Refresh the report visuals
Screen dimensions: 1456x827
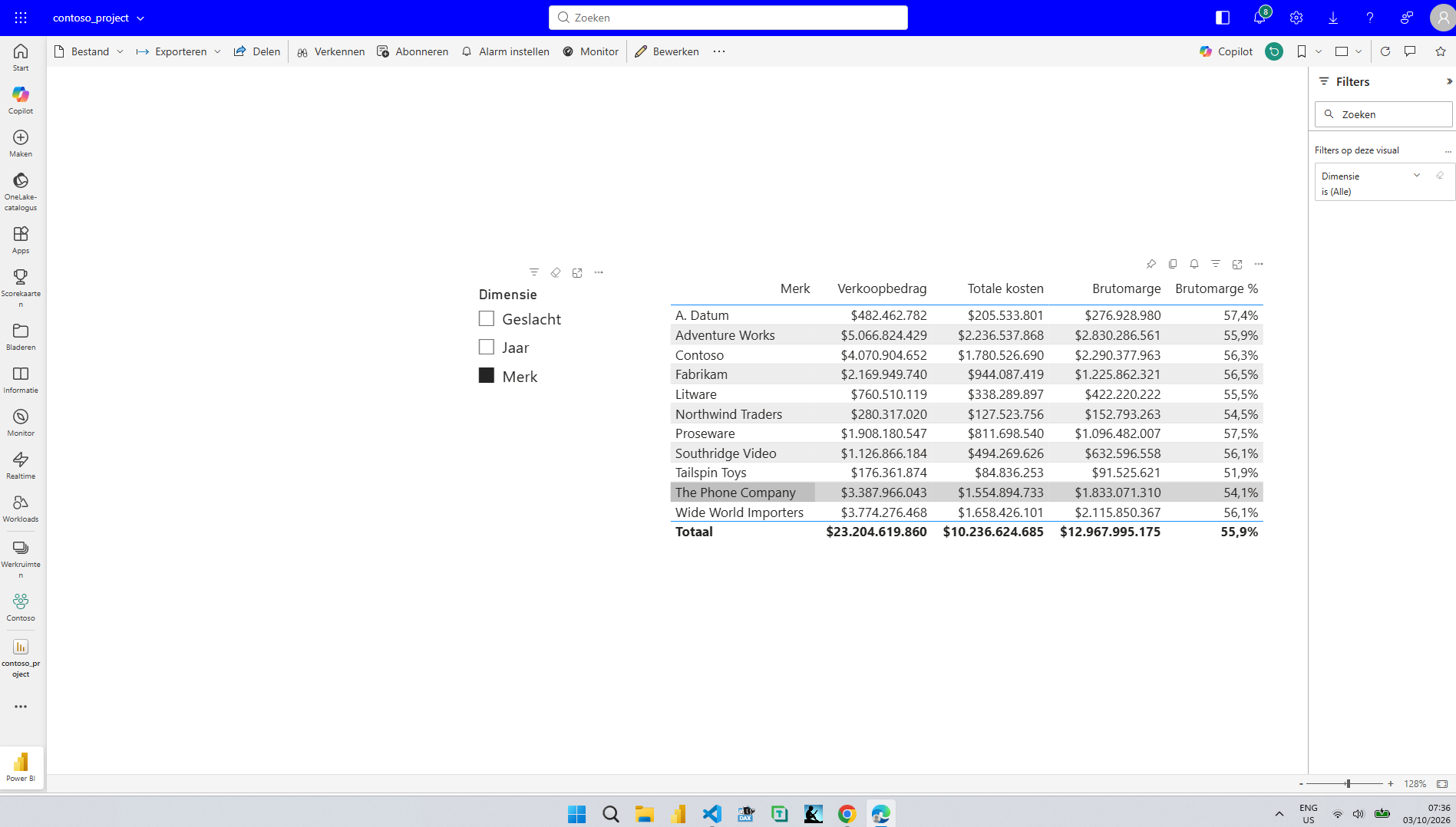tap(1385, 51)
